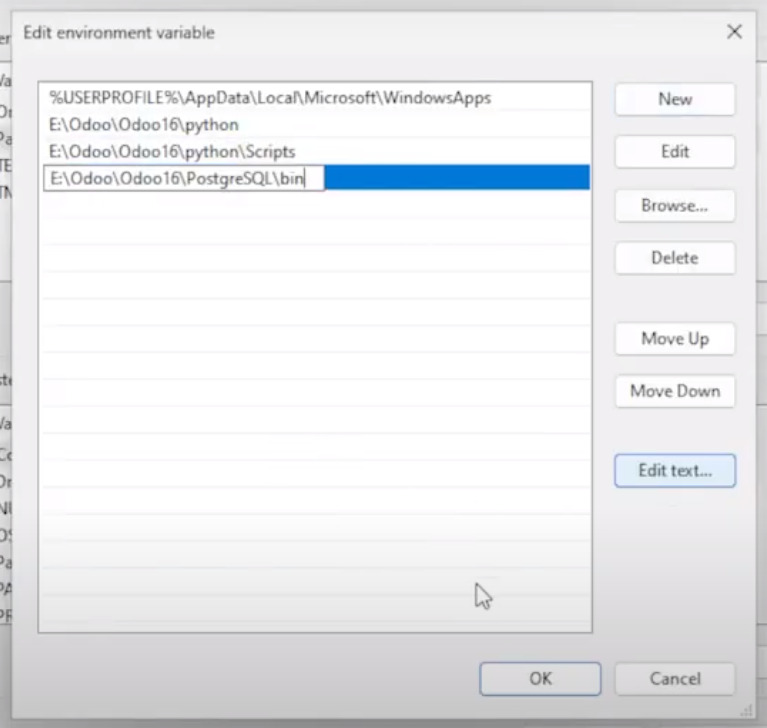
Task: Select the E:\Odoo\Odoo16\python entry
Action: pos(144,125)
